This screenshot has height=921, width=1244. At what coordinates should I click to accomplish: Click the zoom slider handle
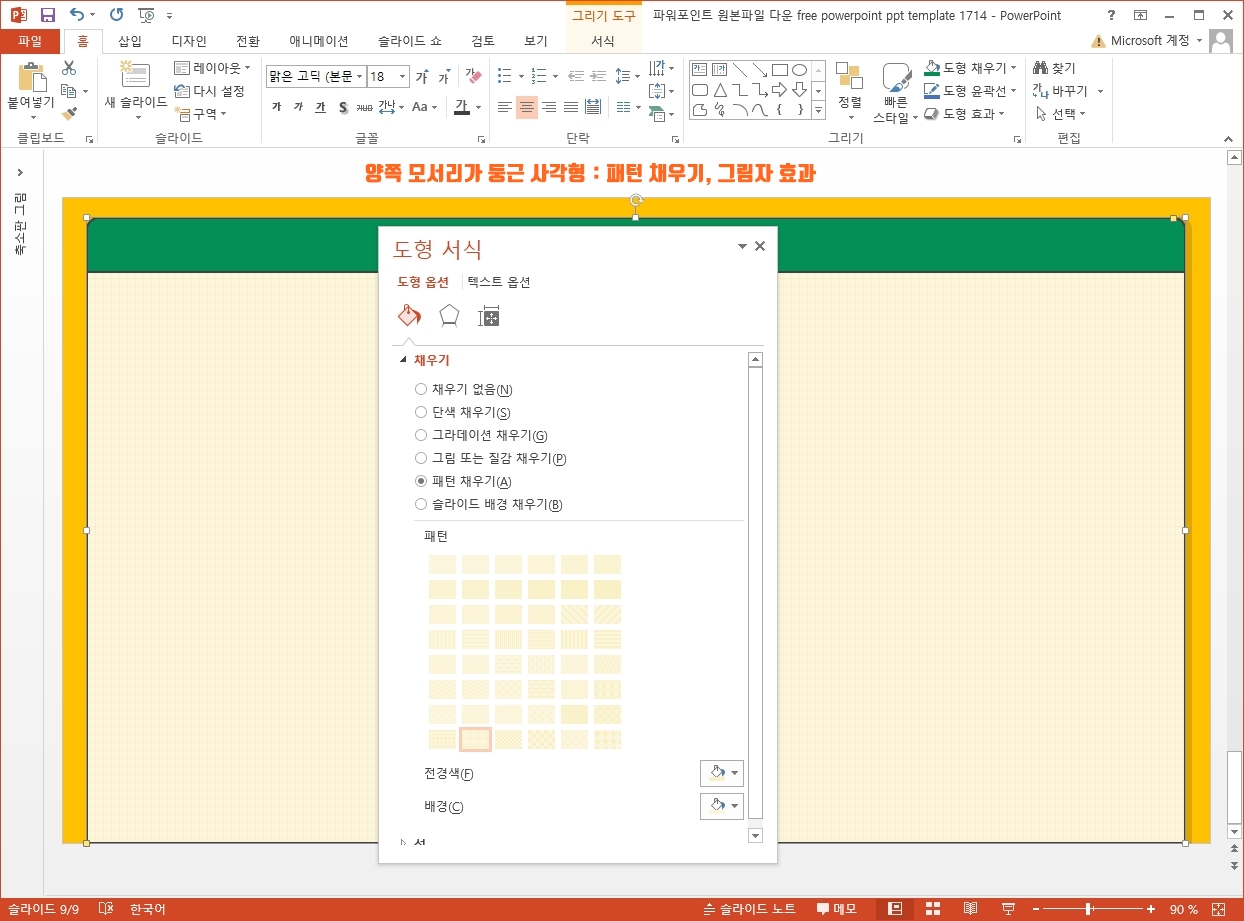pyautogui.click(x=1088, y=909)
